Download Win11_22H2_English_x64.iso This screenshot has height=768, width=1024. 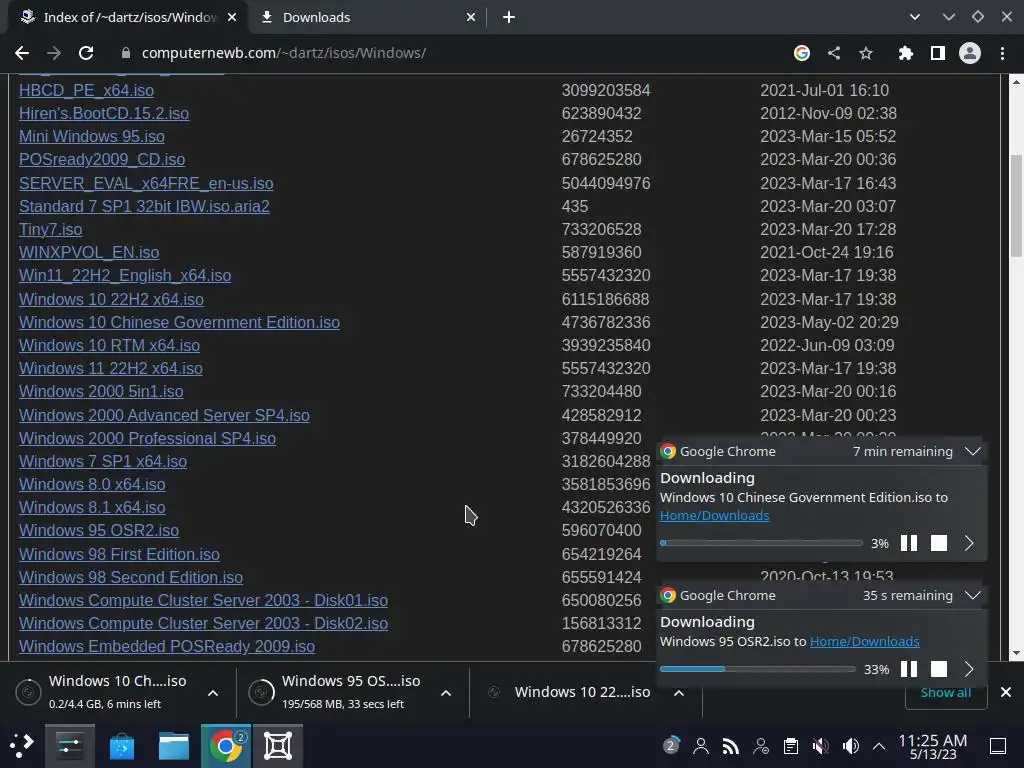[125, 276]
